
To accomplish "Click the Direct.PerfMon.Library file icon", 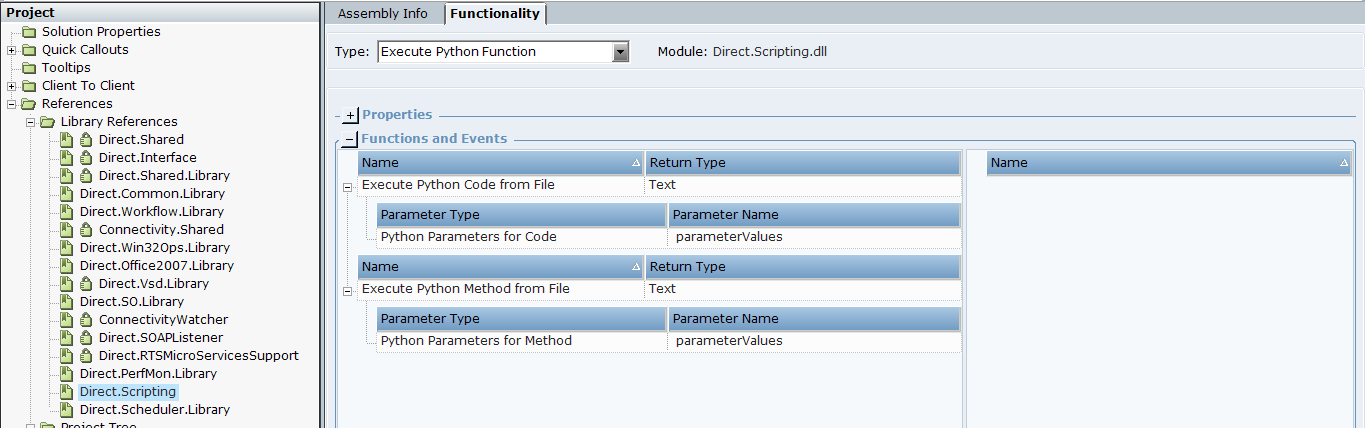I will 67,374.
